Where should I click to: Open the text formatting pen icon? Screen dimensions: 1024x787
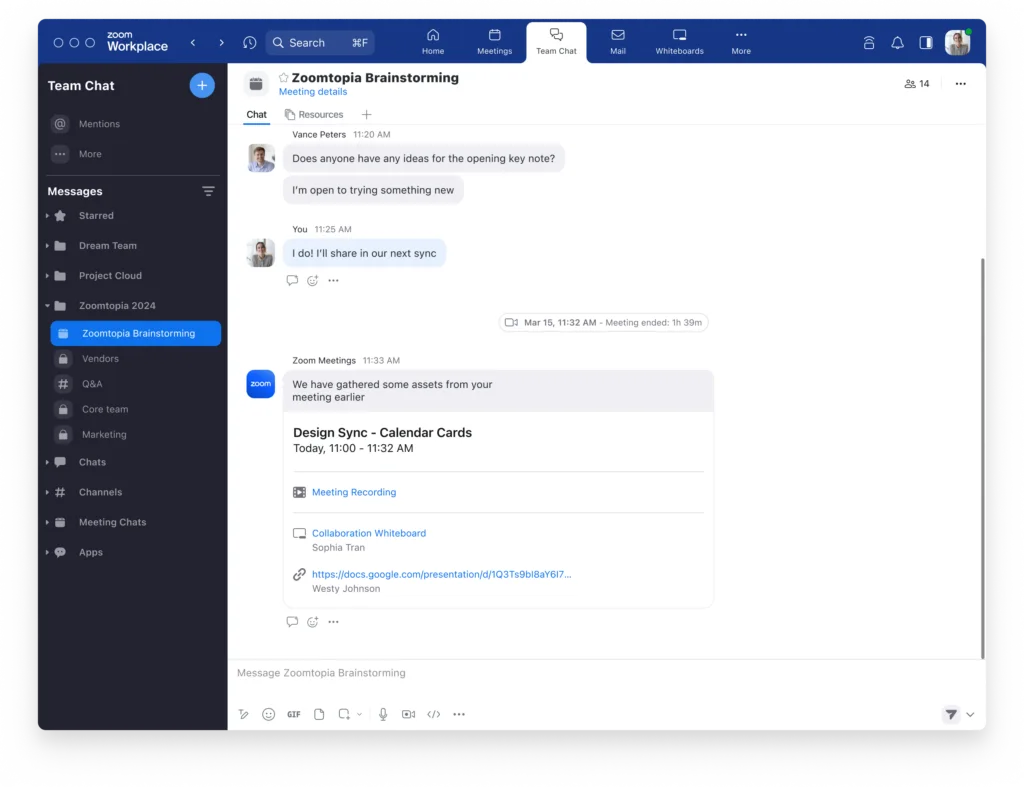click(244, 715)
